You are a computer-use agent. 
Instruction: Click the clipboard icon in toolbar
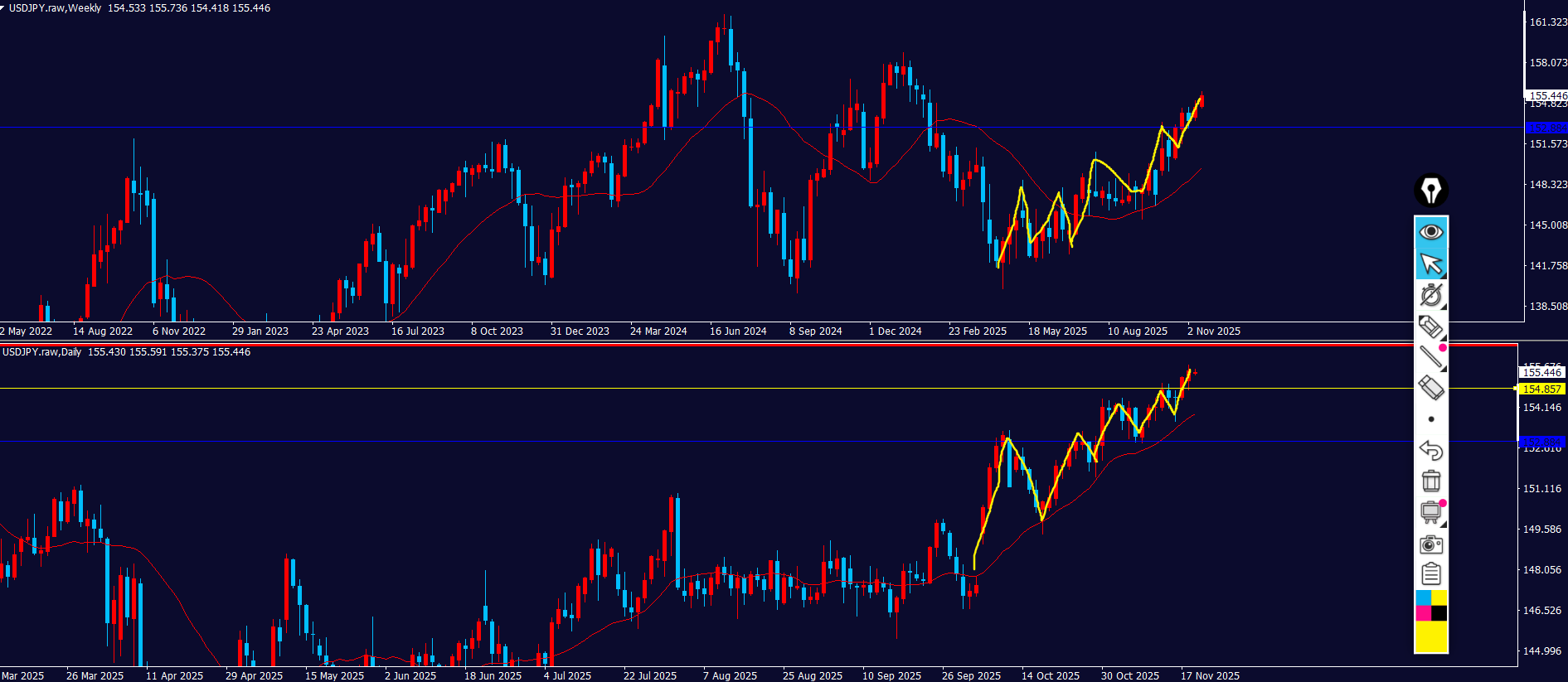click(x=1430, y=573)
